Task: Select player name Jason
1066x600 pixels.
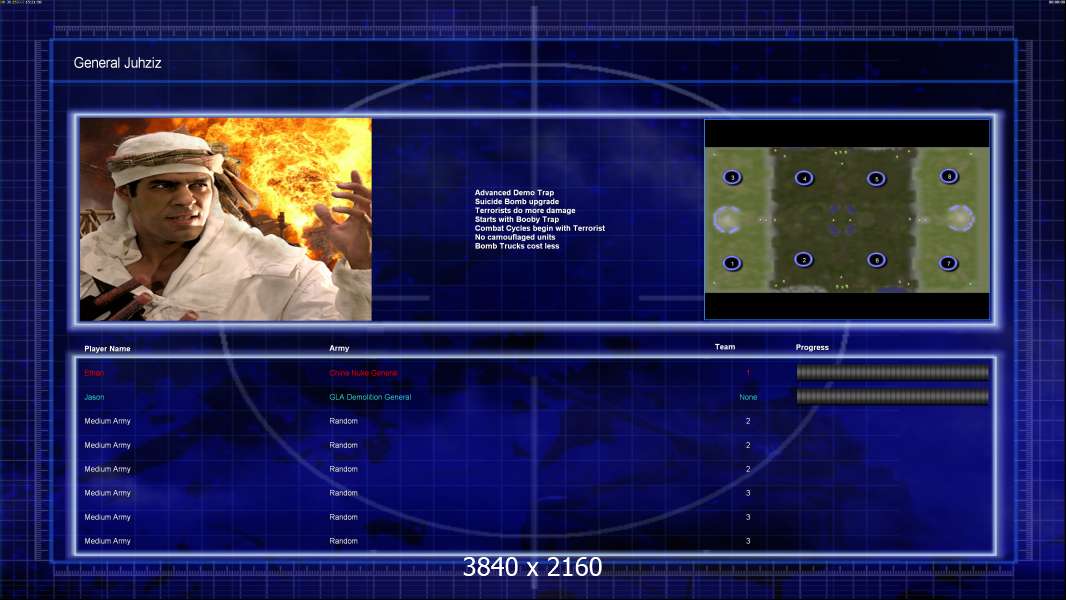Action: [x=94, y=397]
